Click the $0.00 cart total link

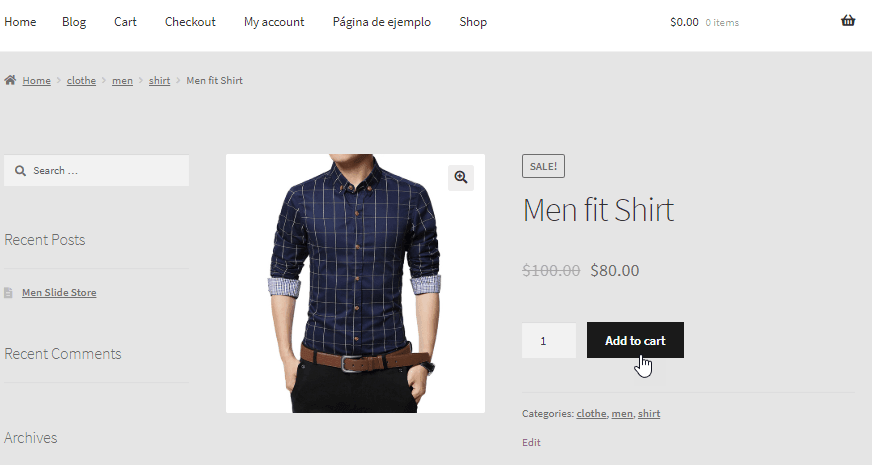tap(684, 22)
